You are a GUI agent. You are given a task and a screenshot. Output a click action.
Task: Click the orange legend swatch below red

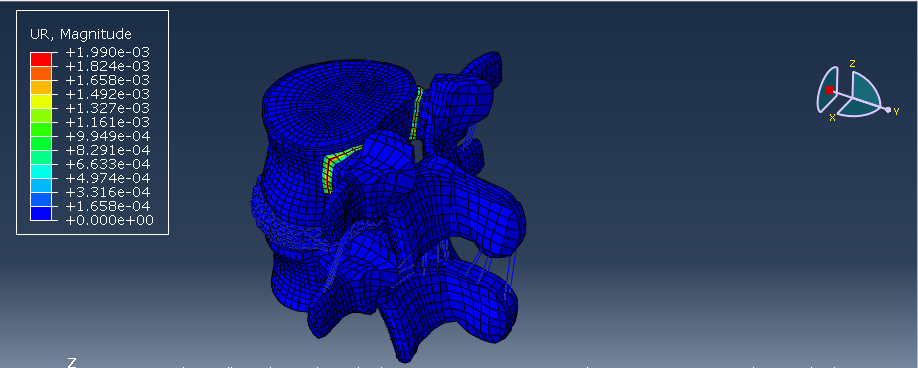tap(41, 73)
